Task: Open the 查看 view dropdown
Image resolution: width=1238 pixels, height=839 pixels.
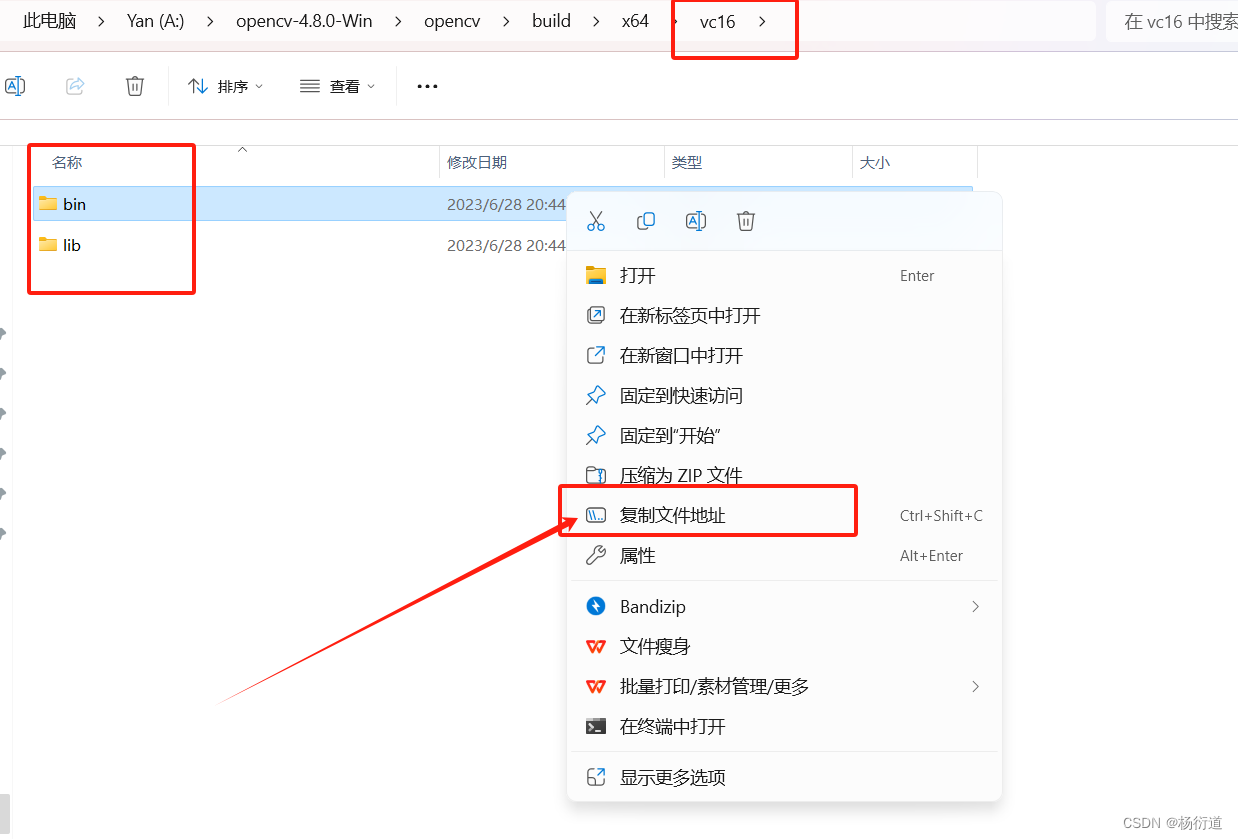Action: [338, 86]
